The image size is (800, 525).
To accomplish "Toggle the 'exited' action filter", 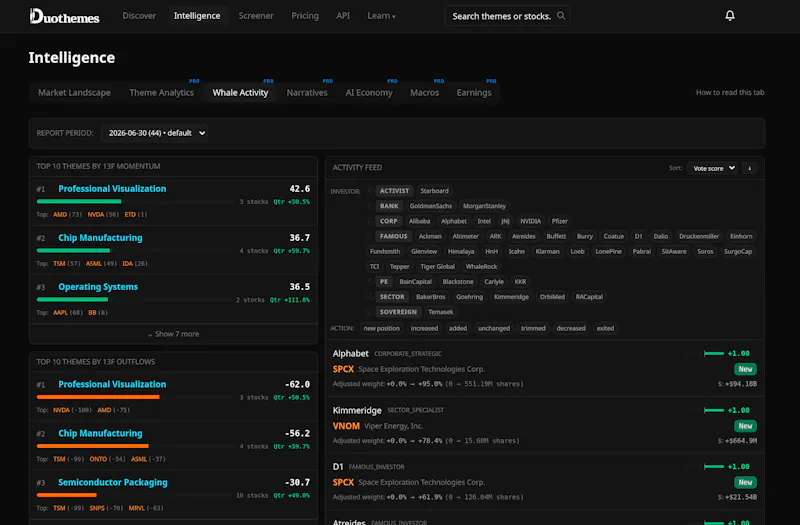I will coord(605,329).
